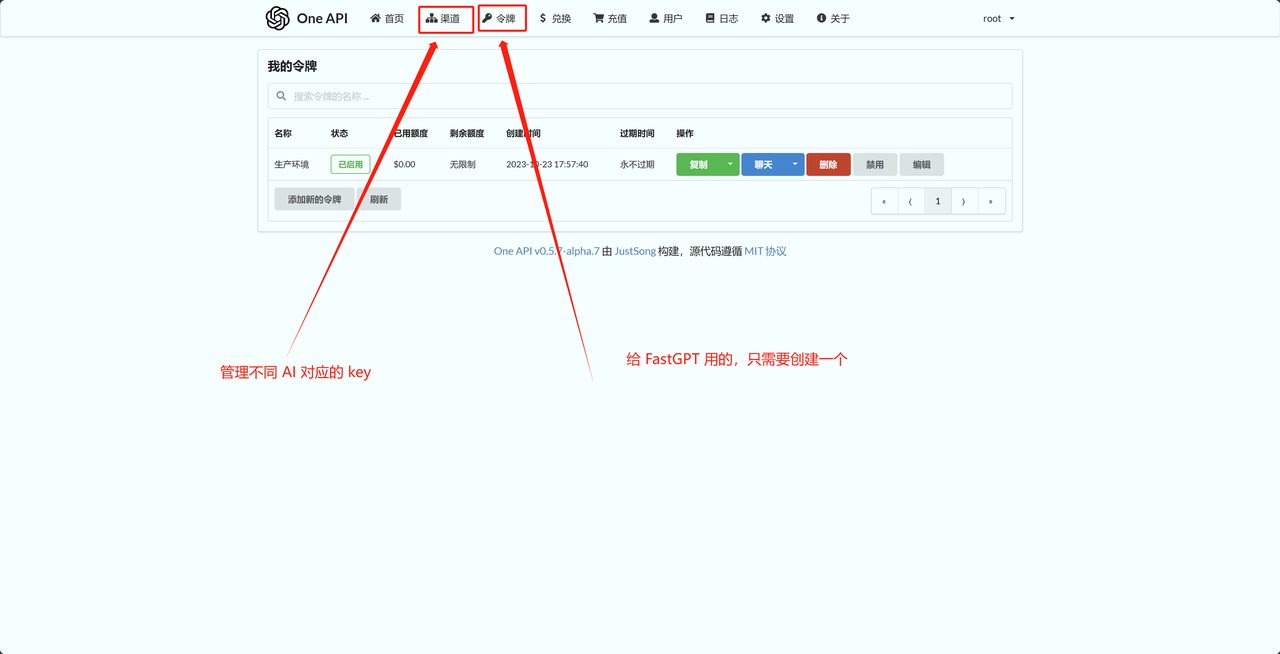1280x654 pixels.
Task: Click 添加新的令牌 to add a token
Action: pos(314,199)
